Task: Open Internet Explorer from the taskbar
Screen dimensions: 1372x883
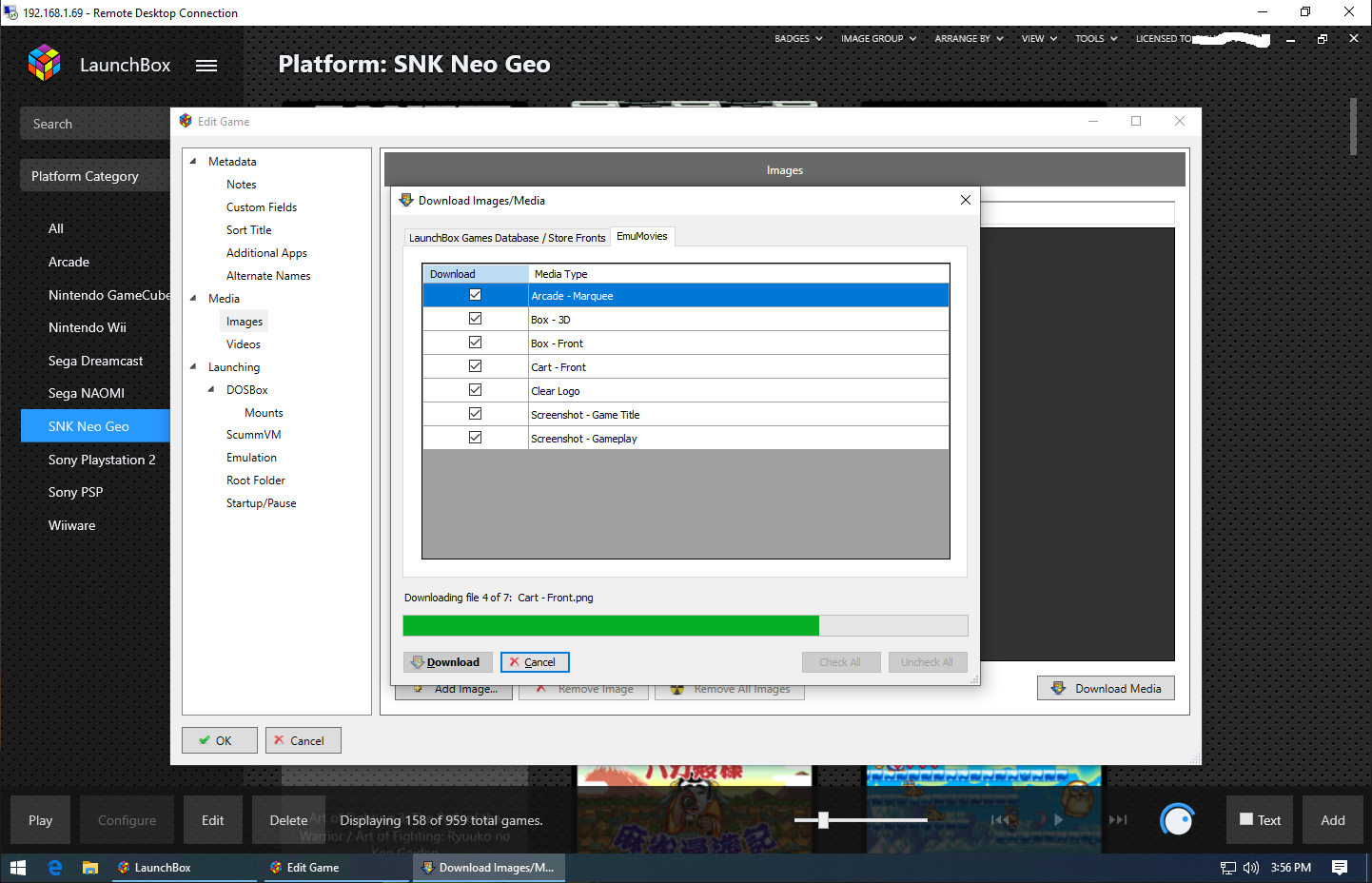Action: [x=54, y=868]
